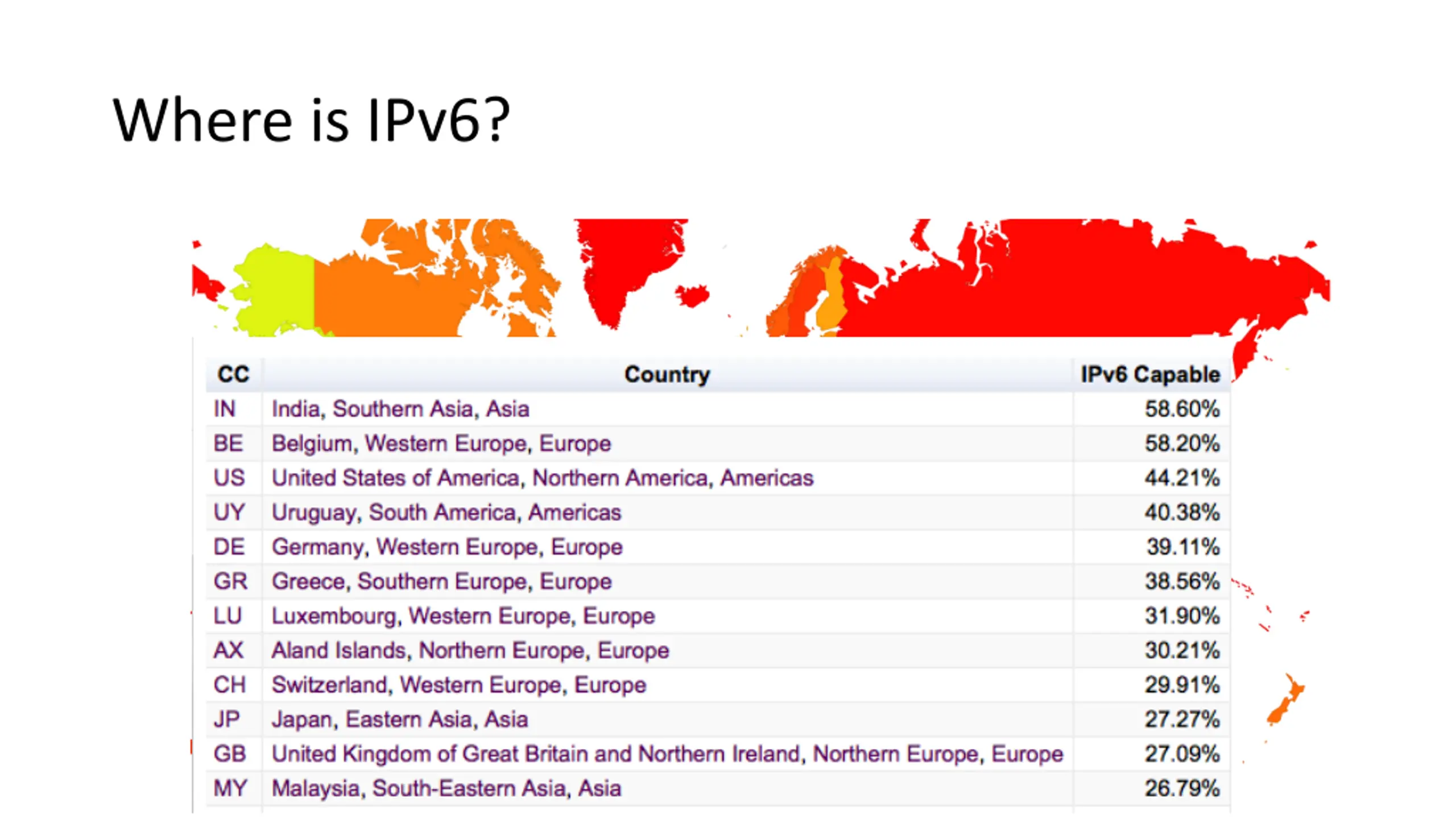Select the 29.91% value
Viewport: 1456px width, 819px height.
(1182, 685)
